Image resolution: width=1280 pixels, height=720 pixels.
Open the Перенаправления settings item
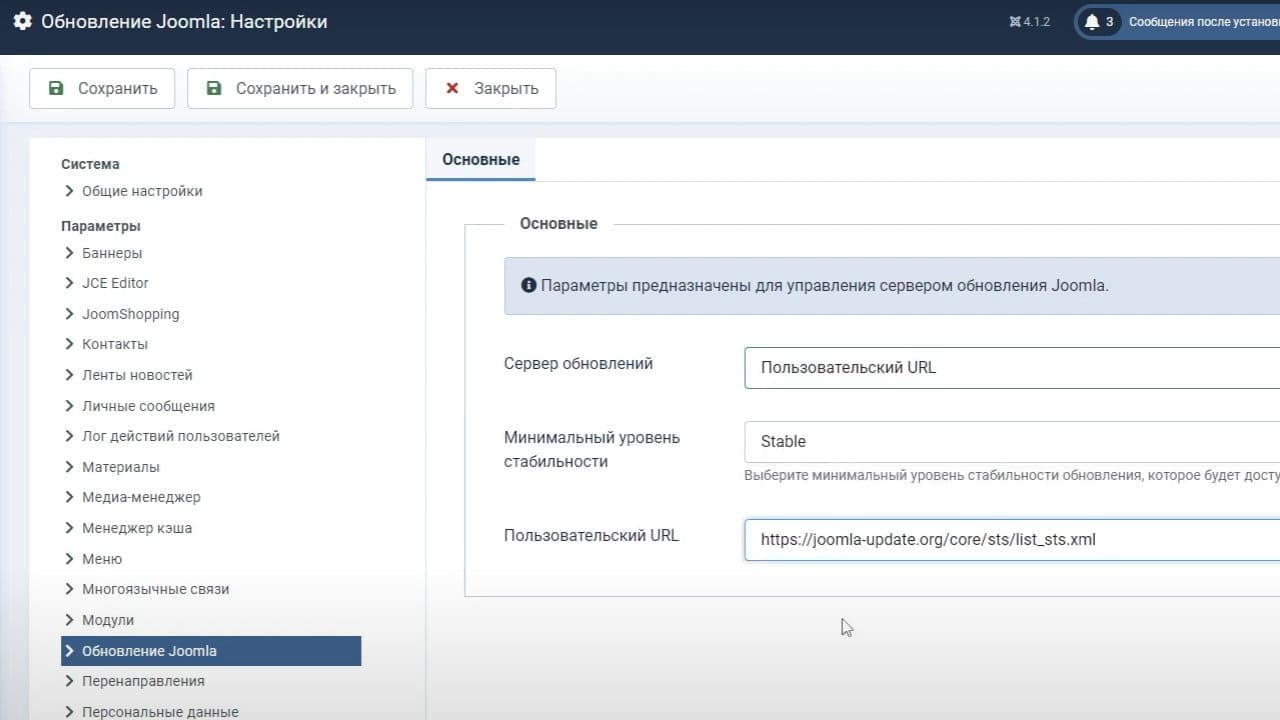[143, 681]
